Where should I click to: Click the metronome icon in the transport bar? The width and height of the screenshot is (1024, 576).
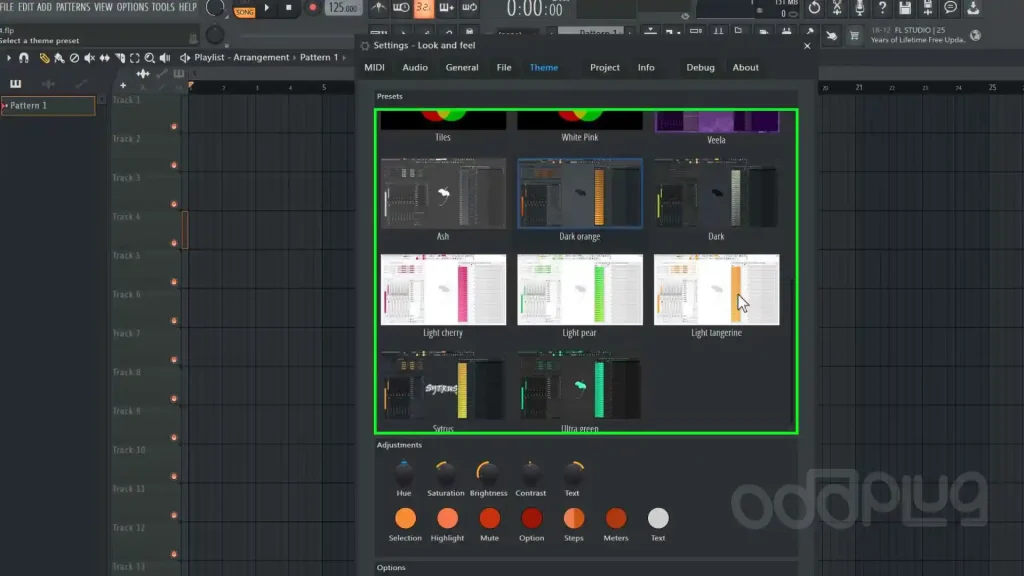coord(379,9)
